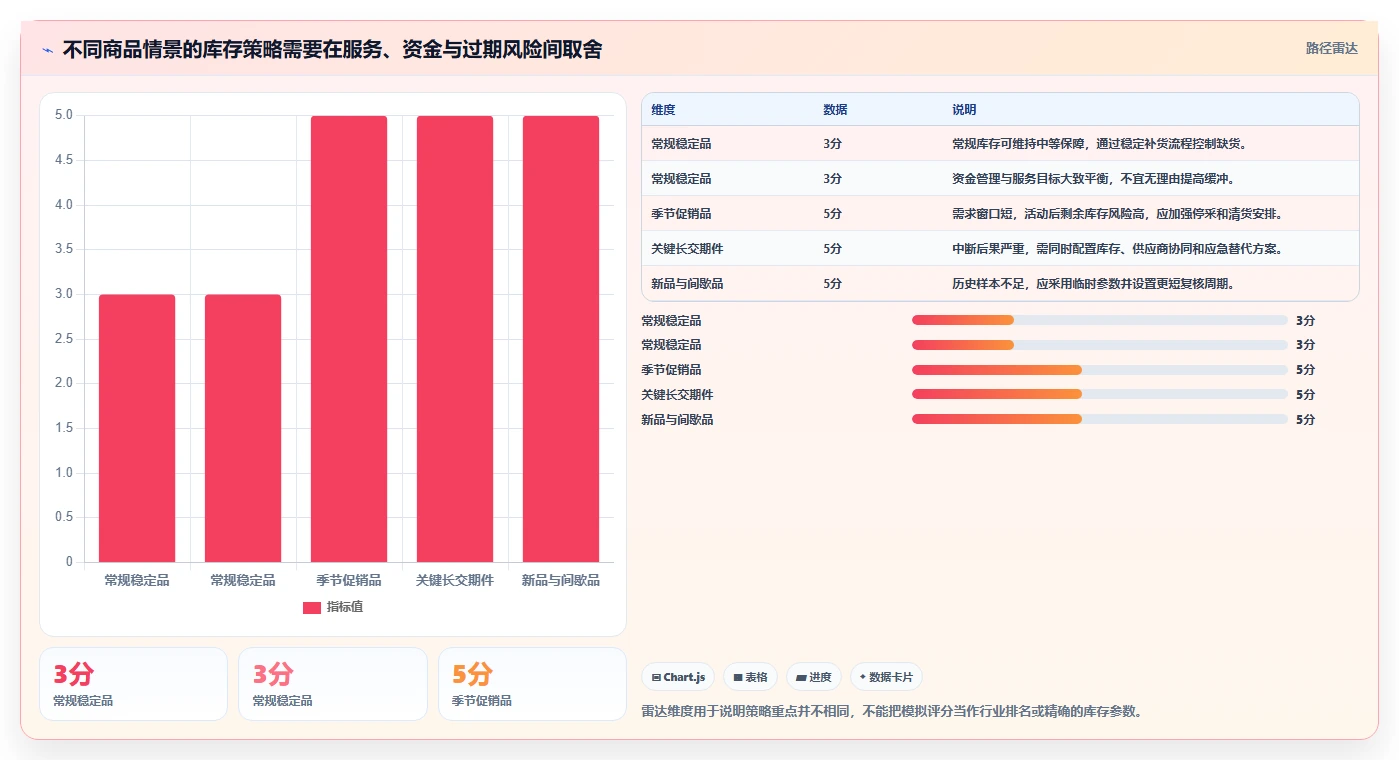Screen dimensions: 1399x760
Task: Click the 季节促销品 x-axis label under the chart
Action: coord(349,580)
